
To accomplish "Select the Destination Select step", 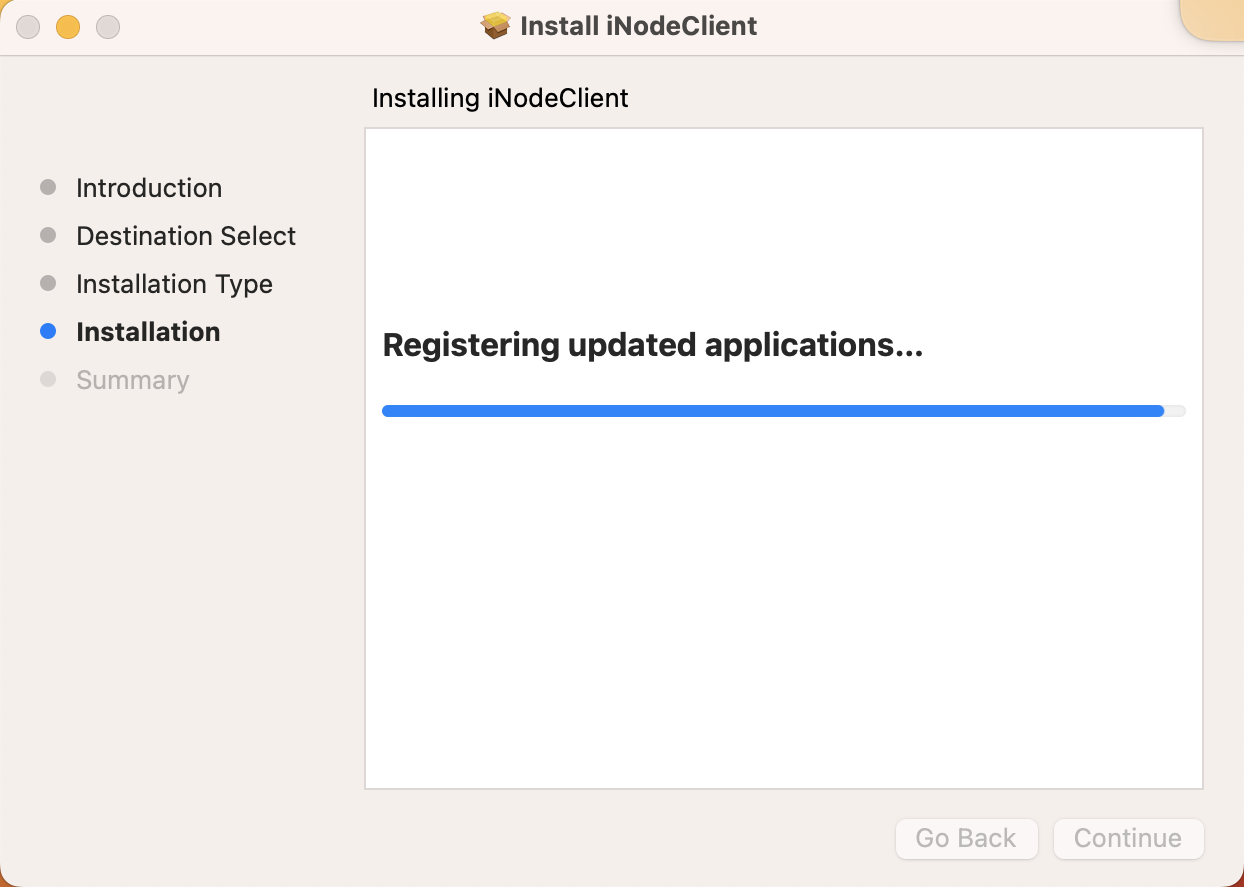I will (186, 236).
